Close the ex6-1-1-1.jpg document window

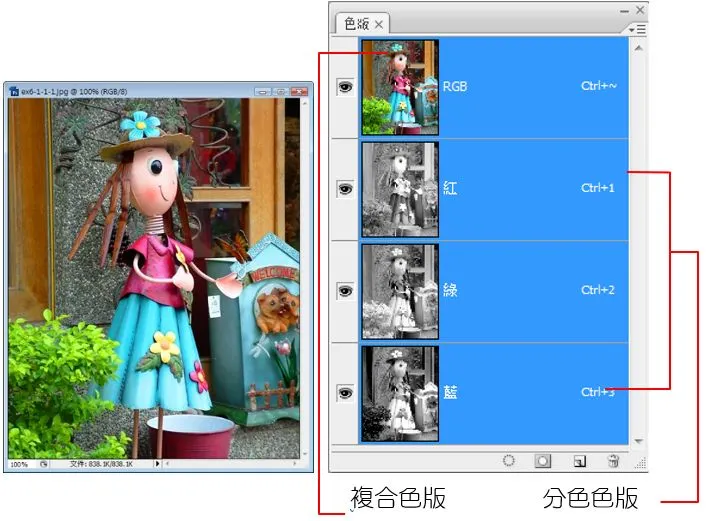[x=299, y=91]
